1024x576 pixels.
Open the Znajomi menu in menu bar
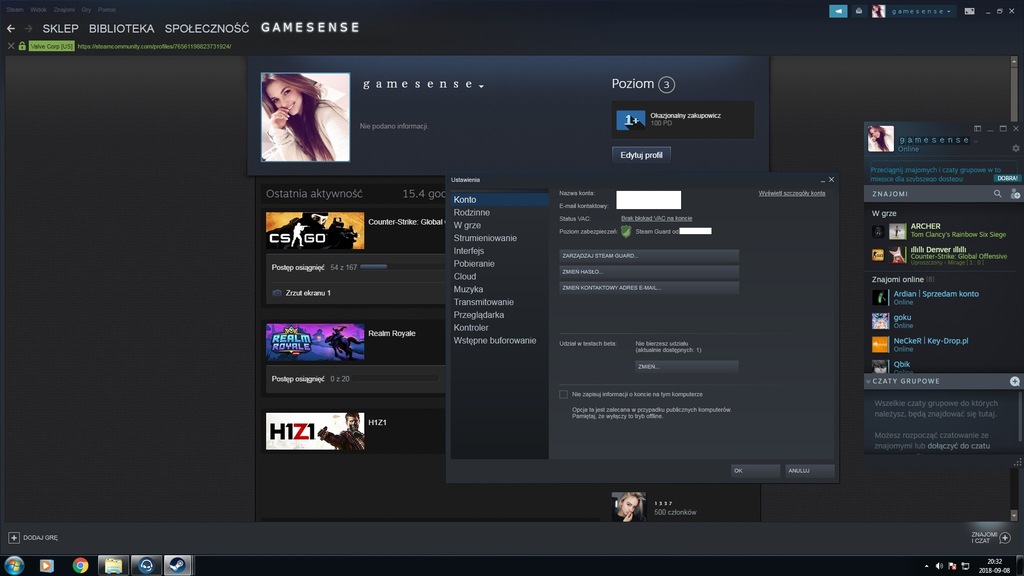click(x=64, y=10)
